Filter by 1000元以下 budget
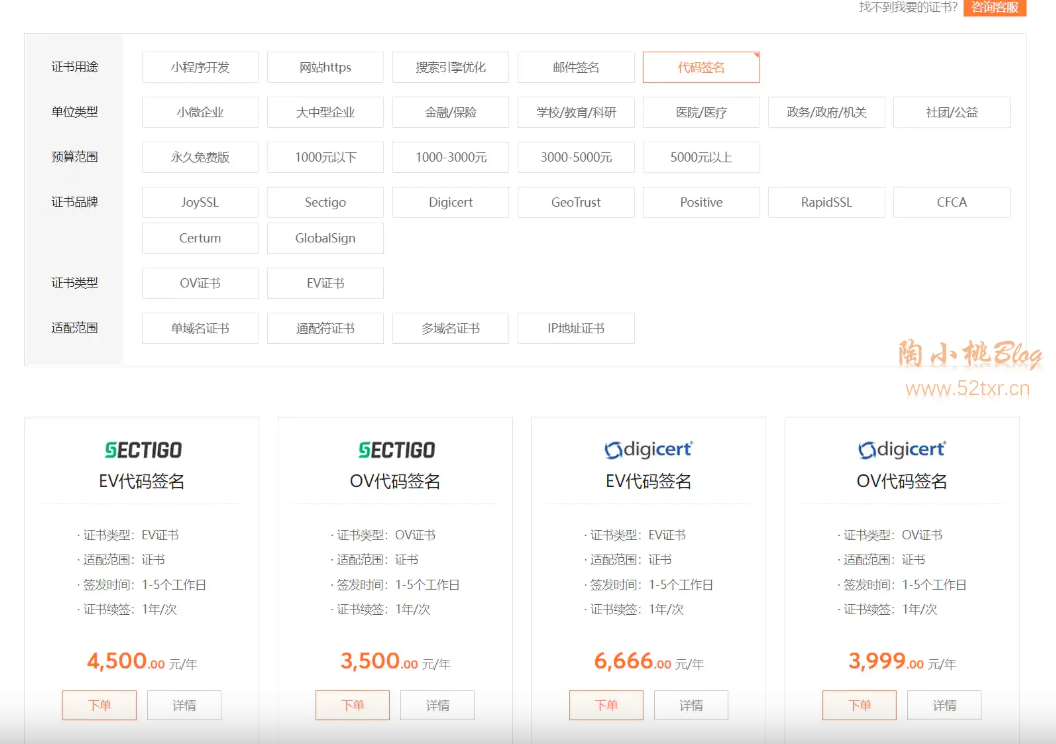The image size is (1056, 744). click(x=325, y=158)
